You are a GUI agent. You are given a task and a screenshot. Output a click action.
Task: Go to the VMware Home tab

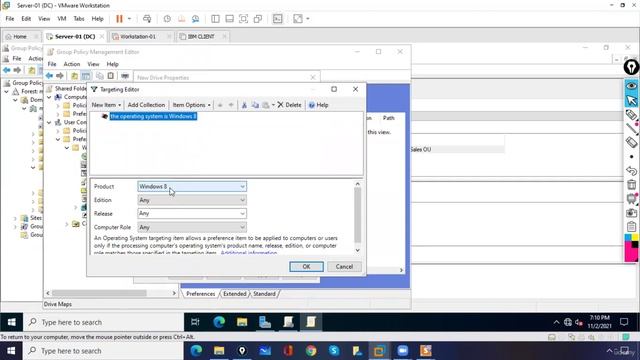coord(20,36)
